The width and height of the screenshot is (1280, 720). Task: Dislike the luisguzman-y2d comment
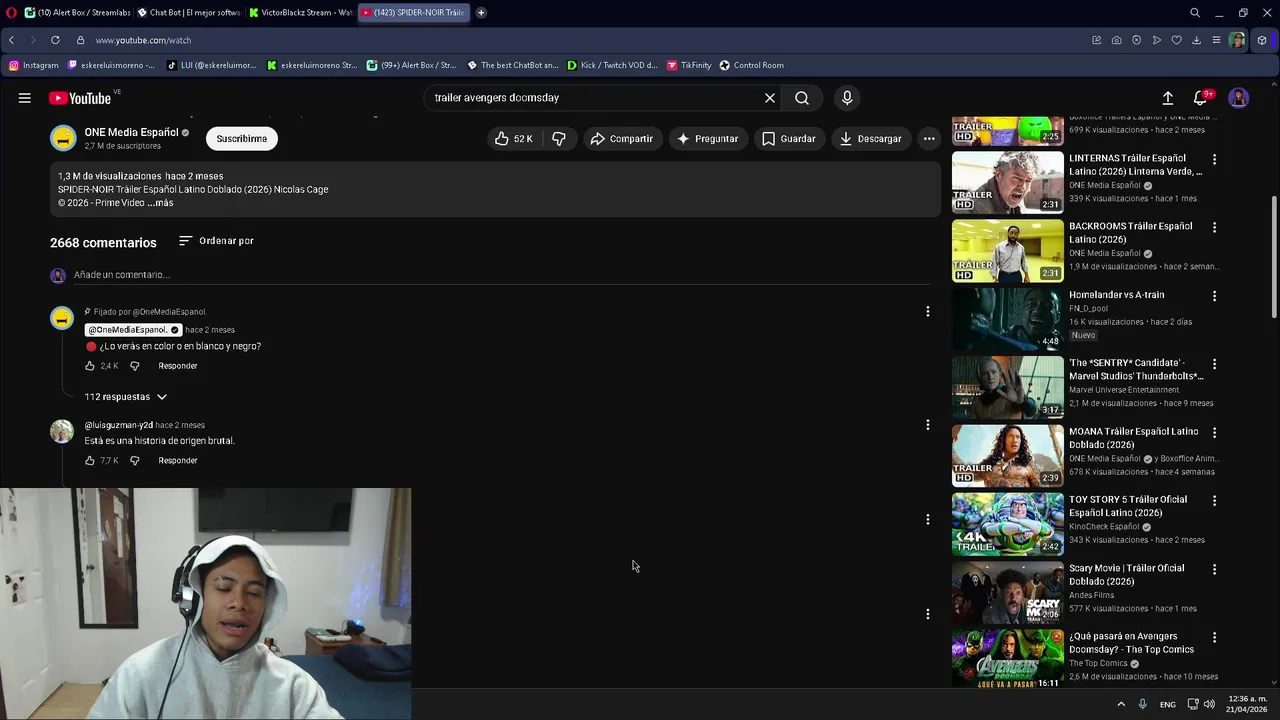[x=135, y=461]
